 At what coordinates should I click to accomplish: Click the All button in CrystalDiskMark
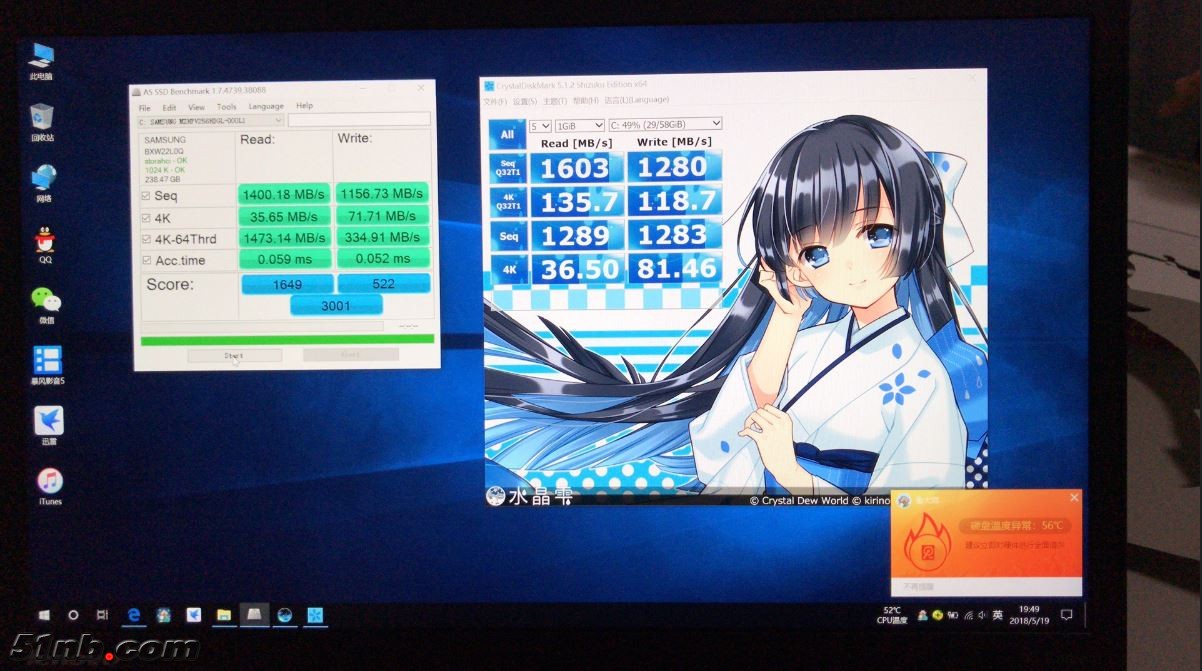(507, 135)
